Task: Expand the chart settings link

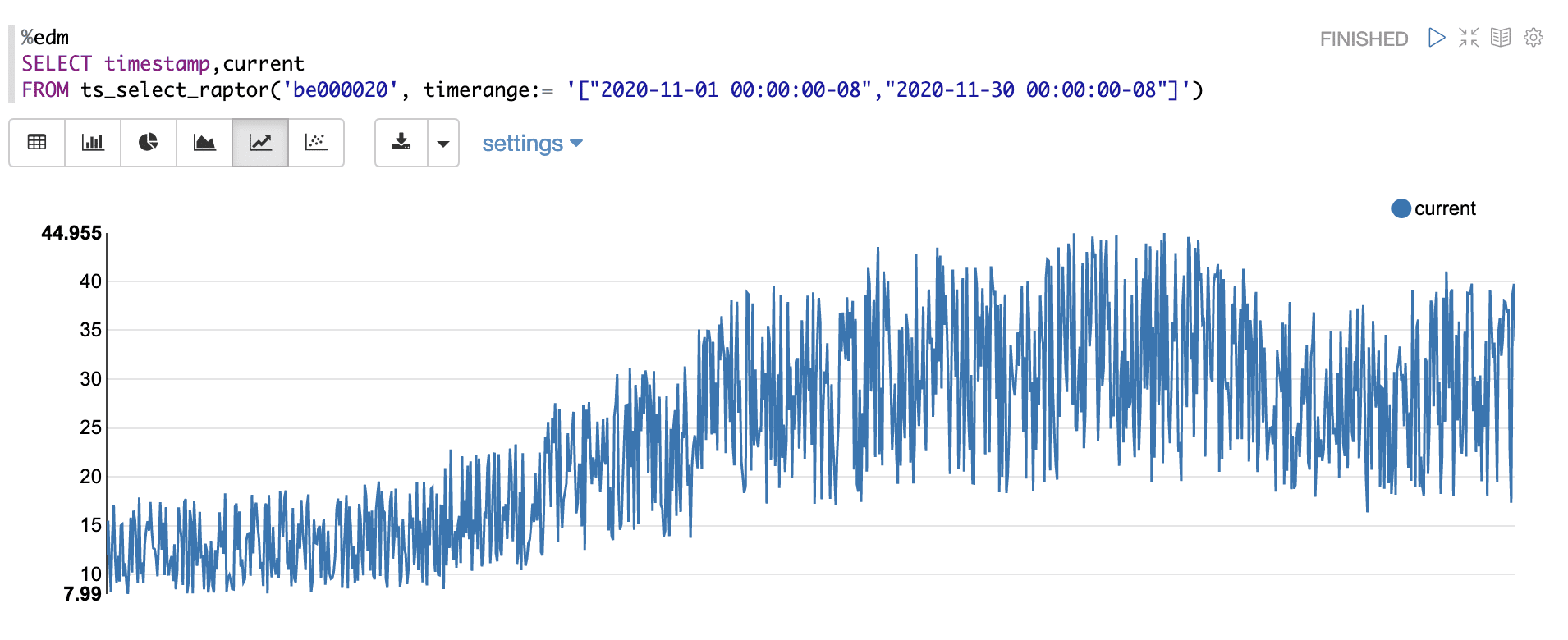Action: point(532,144)
